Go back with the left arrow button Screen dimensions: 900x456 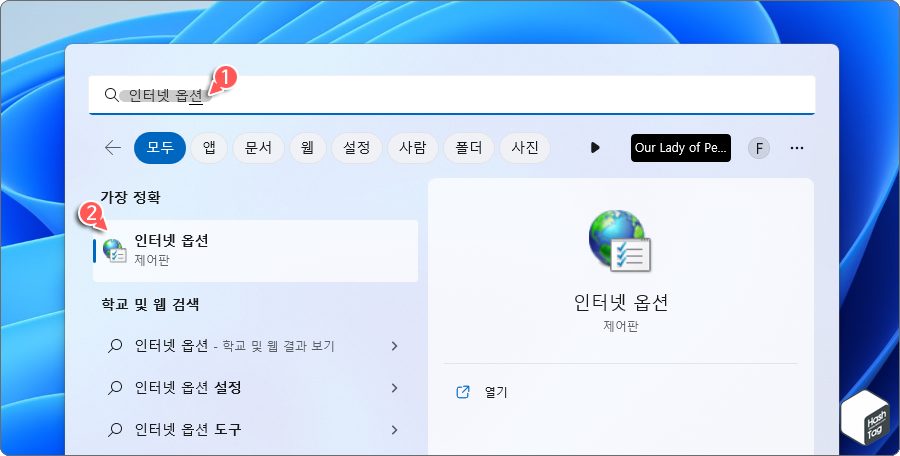[x=113, y=148]
